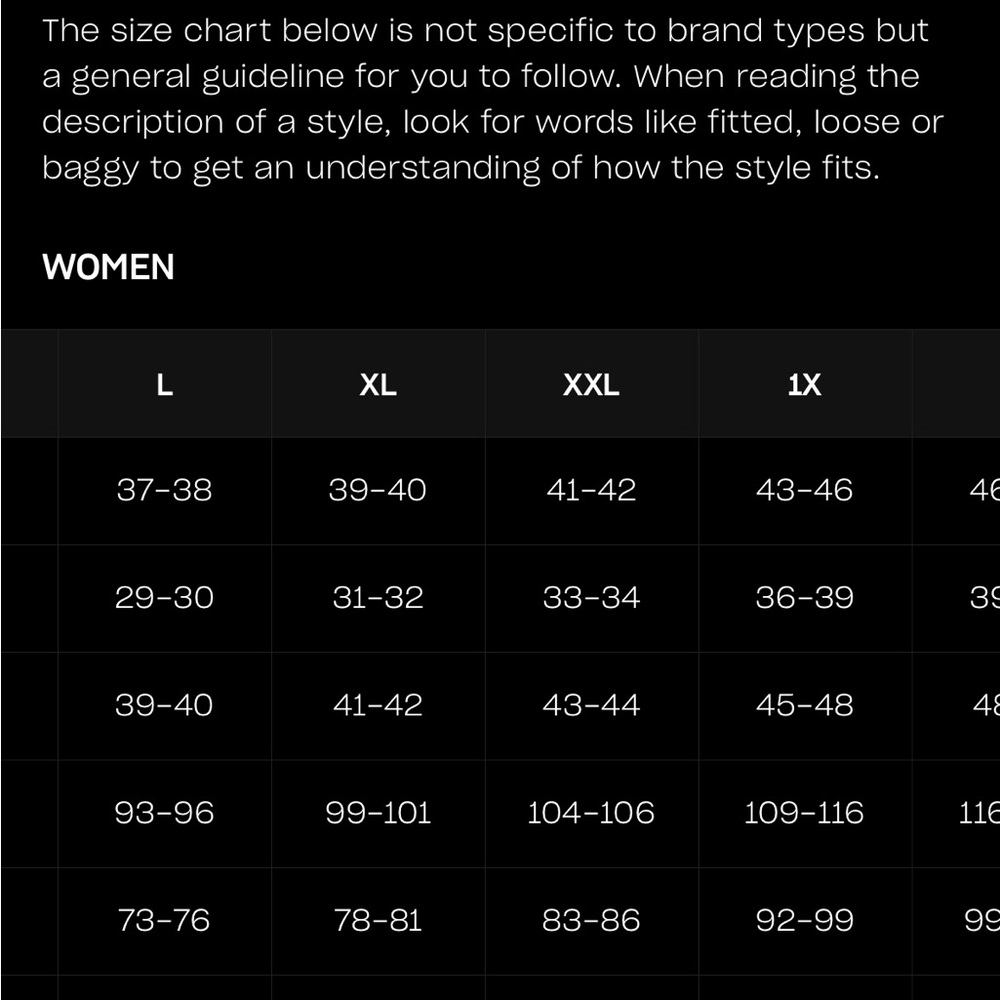Click the 31-32 measurement cell
The image size is (1000, 1000).
click(x=378, y=598)
